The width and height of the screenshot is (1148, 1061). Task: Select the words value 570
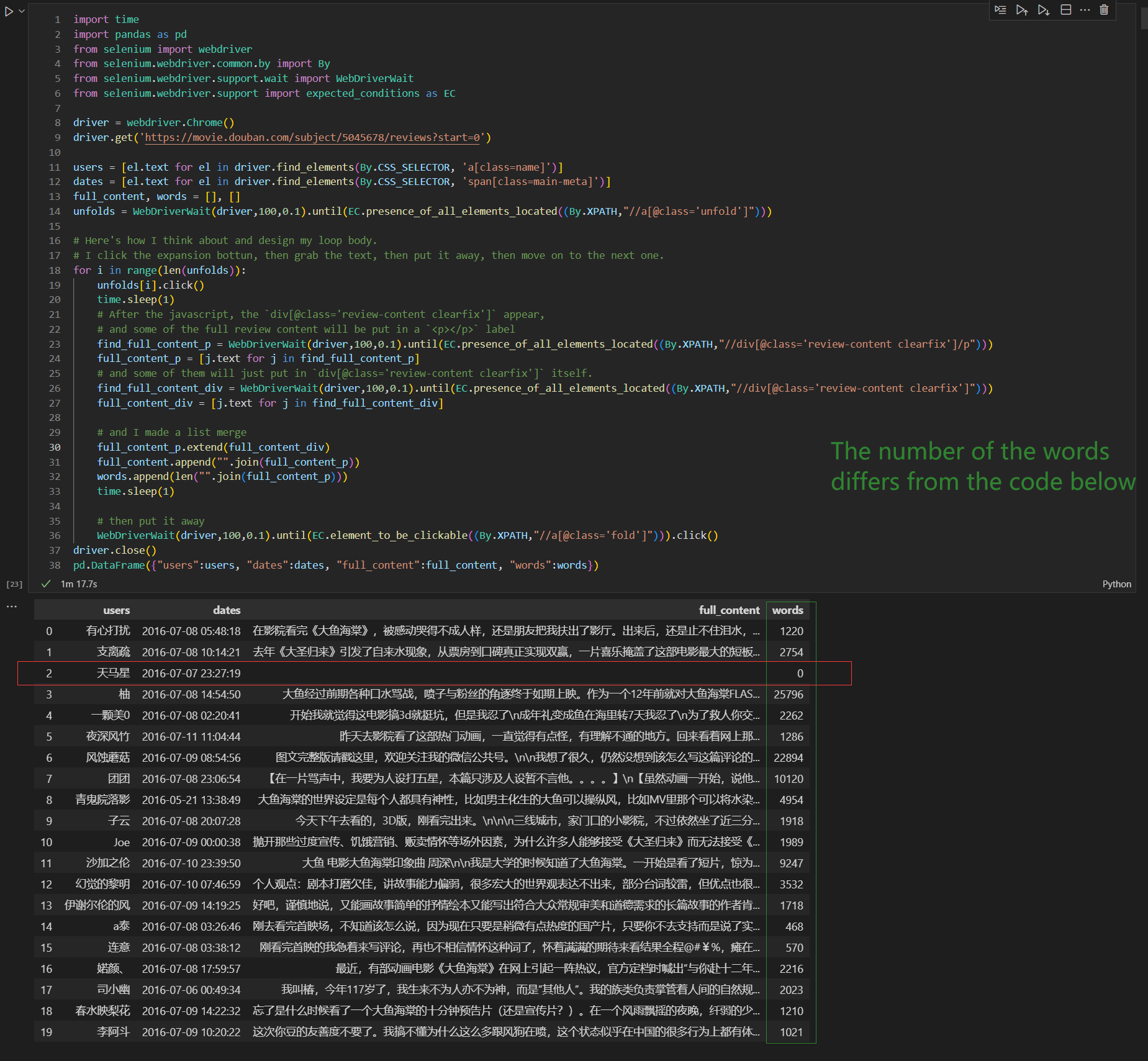pos(794,947)
